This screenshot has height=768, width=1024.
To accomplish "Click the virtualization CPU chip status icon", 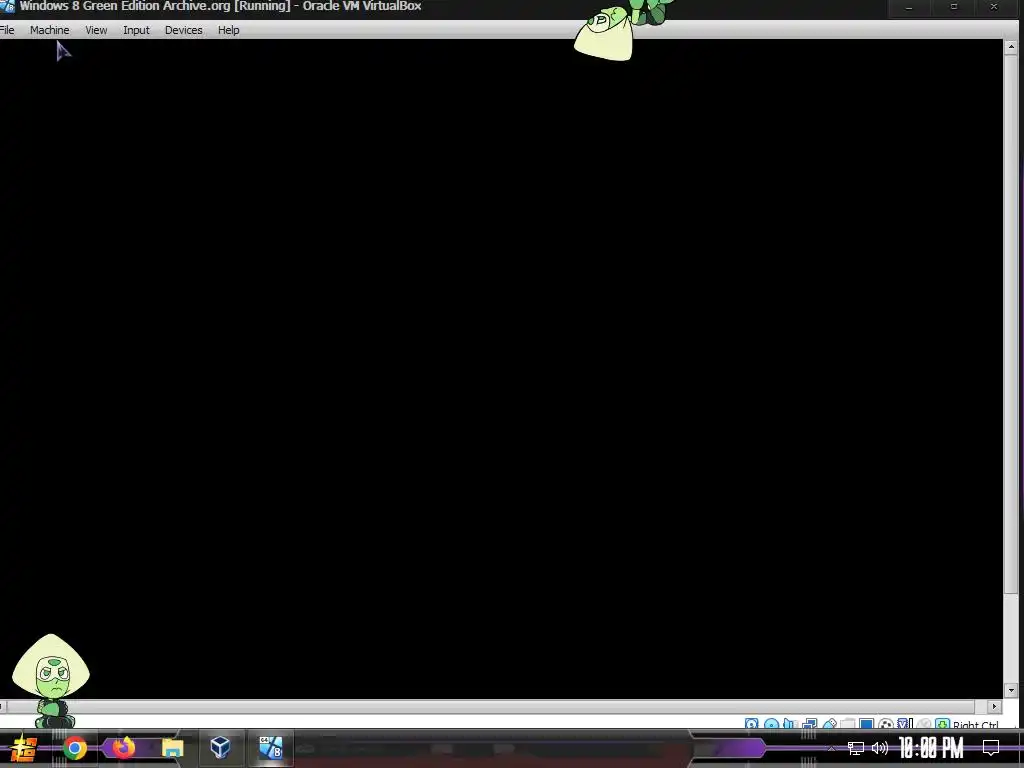I will pos(905,724).
